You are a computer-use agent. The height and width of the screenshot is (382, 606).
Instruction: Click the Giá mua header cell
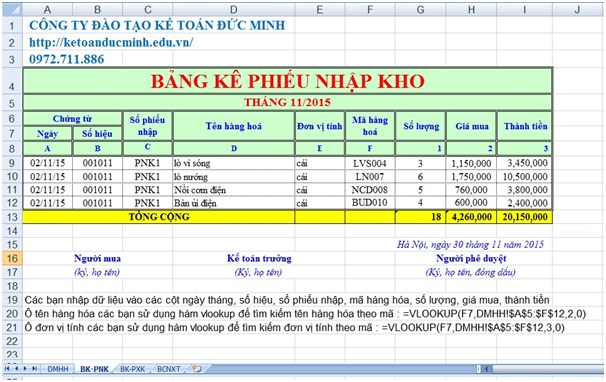coord(471,126)
